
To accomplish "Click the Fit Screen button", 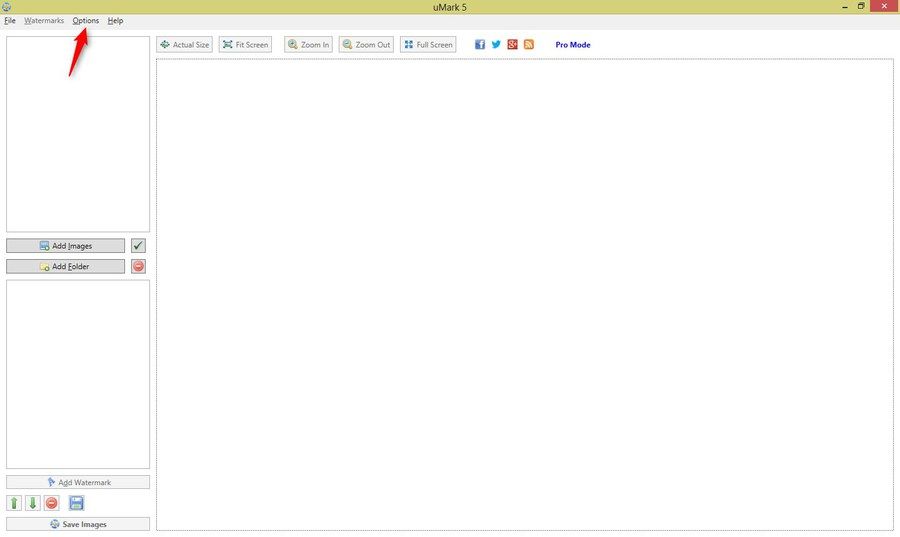I will click(245, 45).
